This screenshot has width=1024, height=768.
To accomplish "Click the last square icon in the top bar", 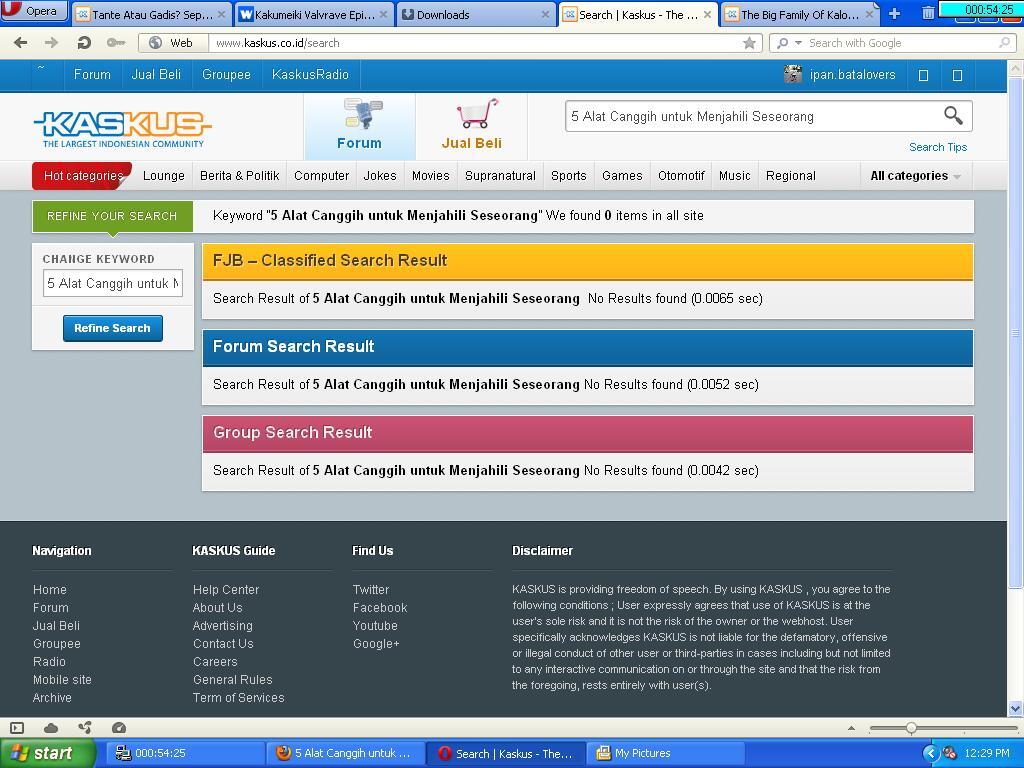I will pyautogui.click(x=957, y=75).
